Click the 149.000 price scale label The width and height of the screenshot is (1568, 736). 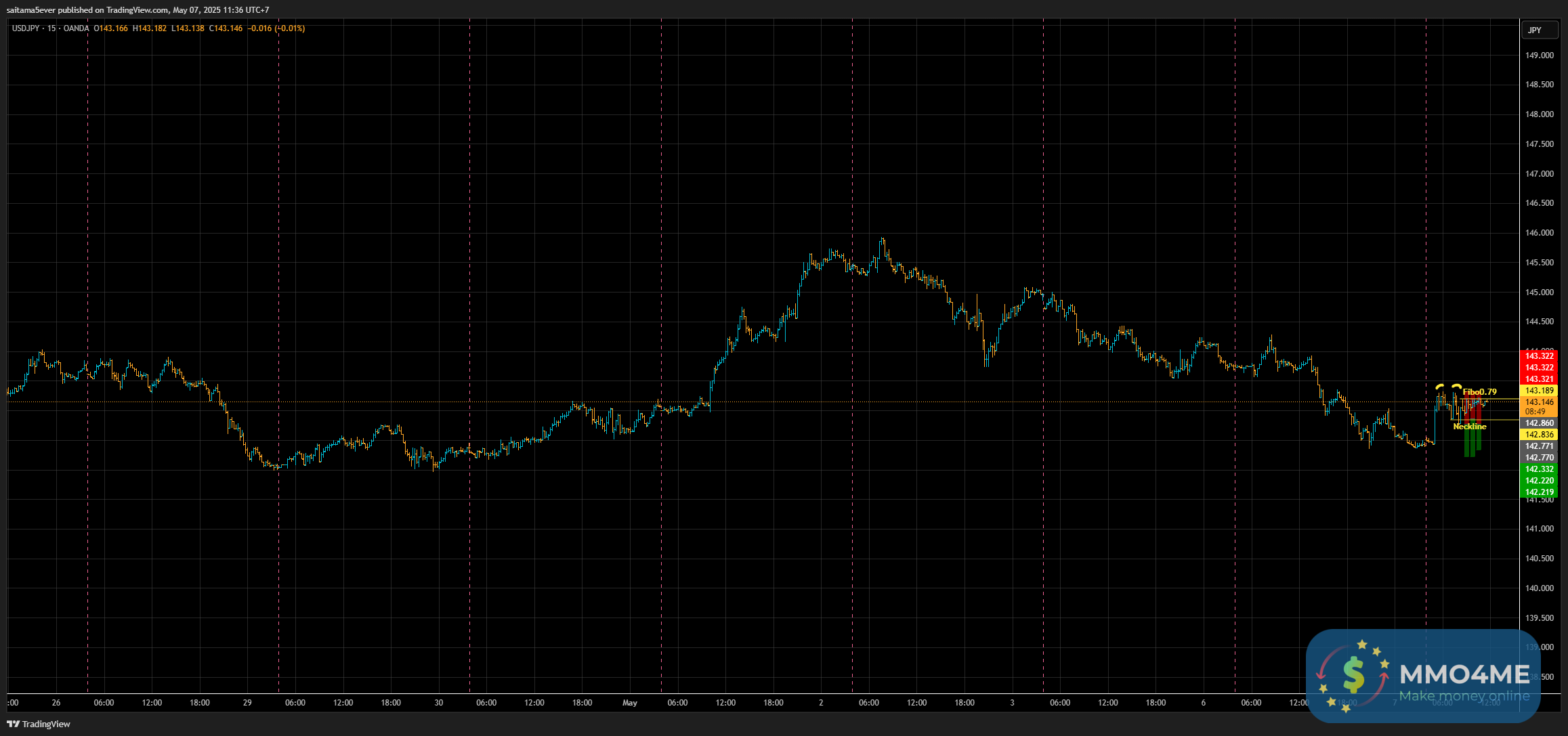[1539, 56]
